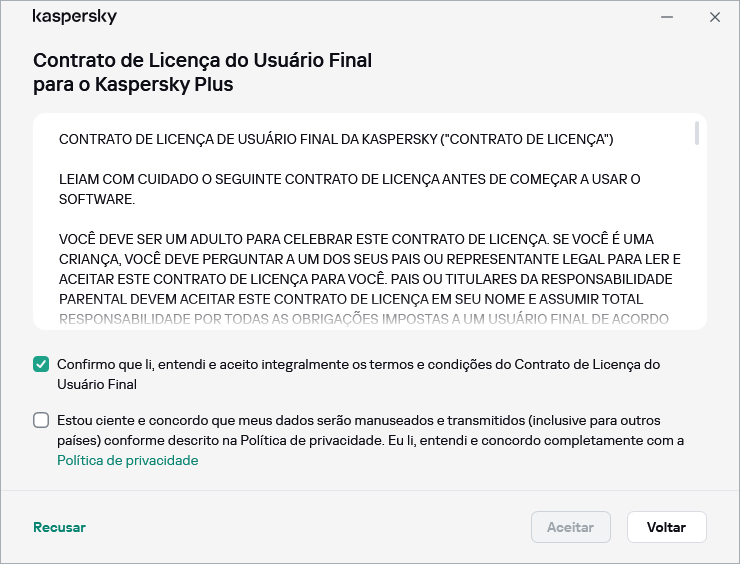Click the first line "CONTRATO DE LICENÇA DE USUÁRIO FINAL DA KASPERSKY"

[336, 138]
